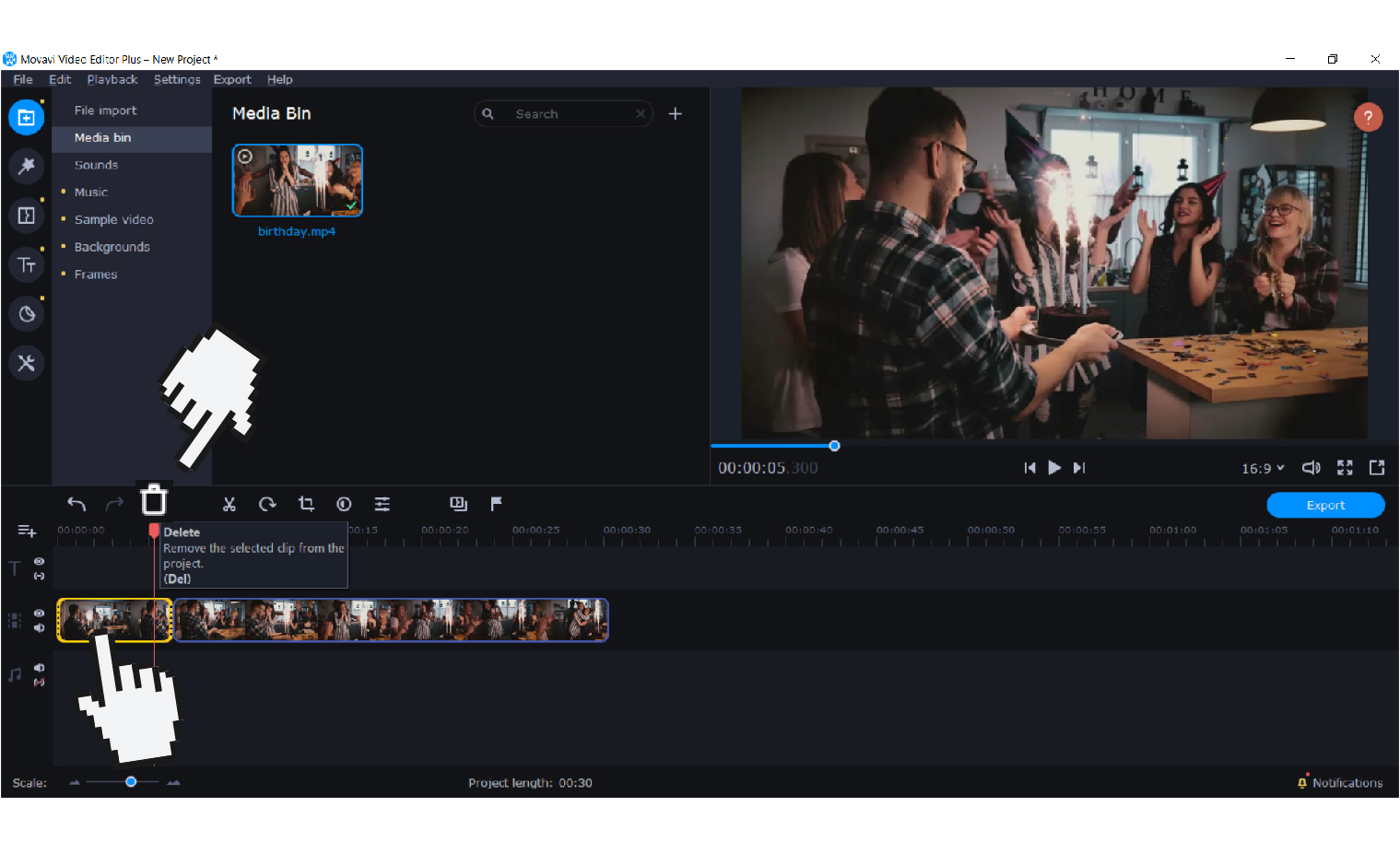The image size is (1400, 865).
Task: Open the Sounds category
Action: tap(96, 166)
